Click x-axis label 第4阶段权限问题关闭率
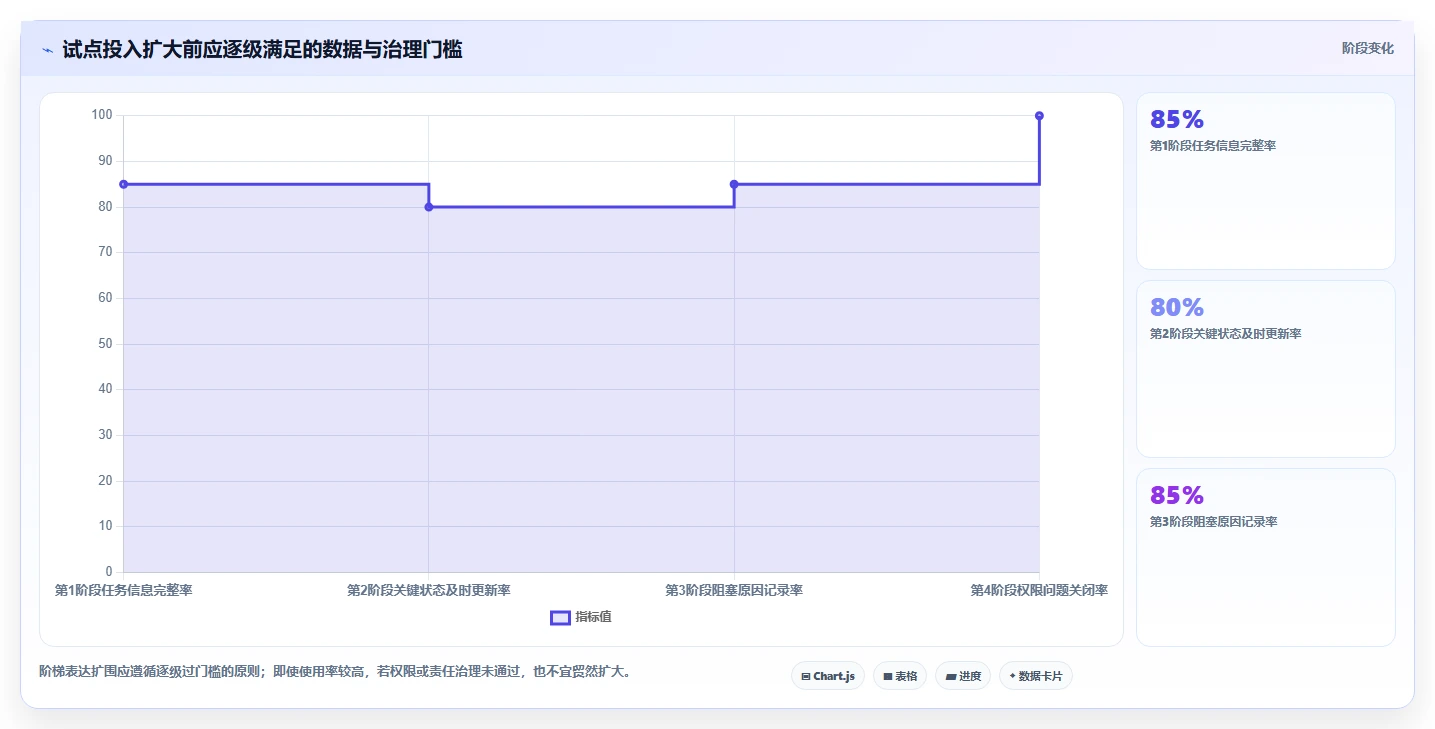Image resolution: width=1435 pixels, height=729 pixels. [x=1039, y=590]
